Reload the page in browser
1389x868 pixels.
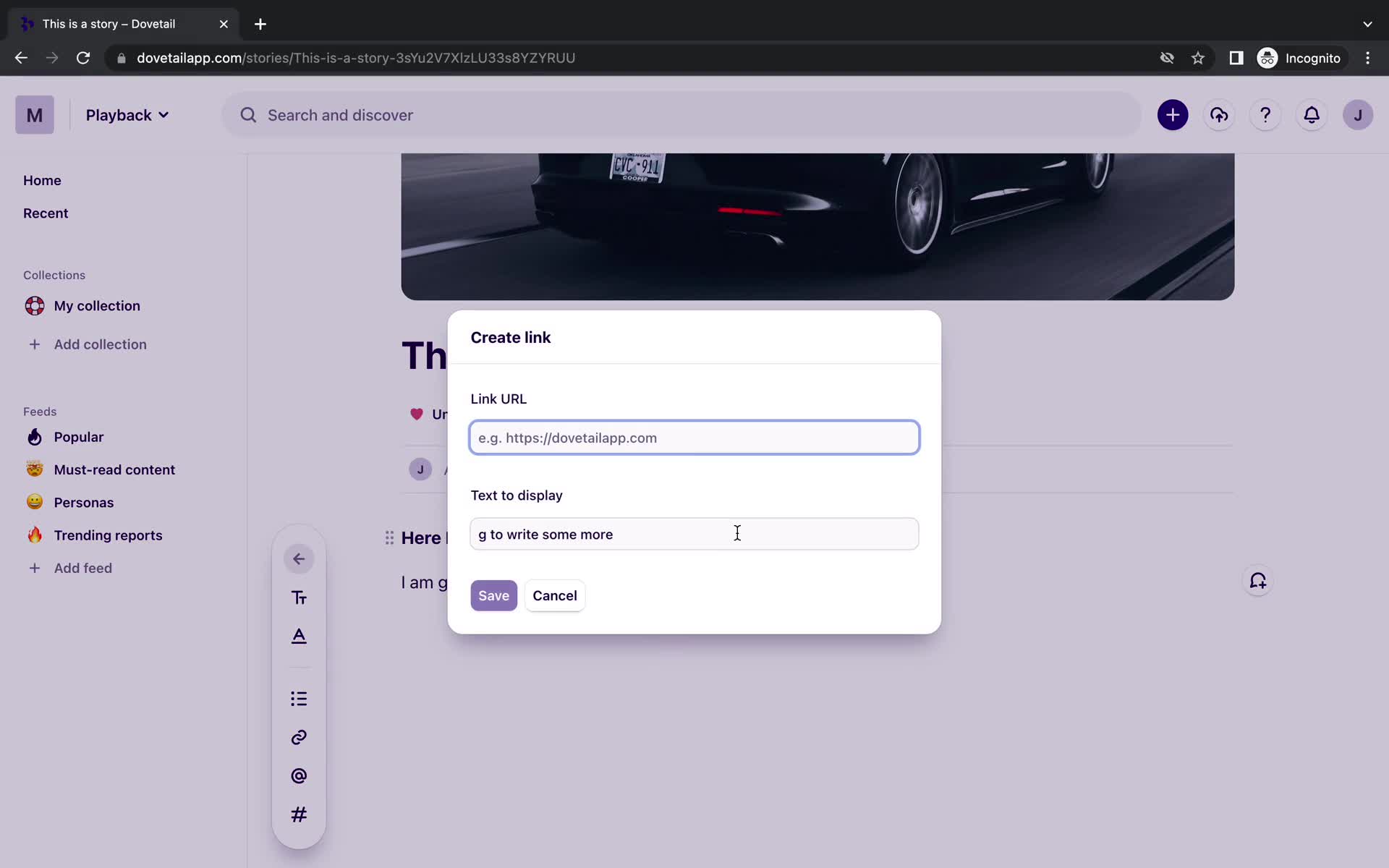click(x=83, y=58)
